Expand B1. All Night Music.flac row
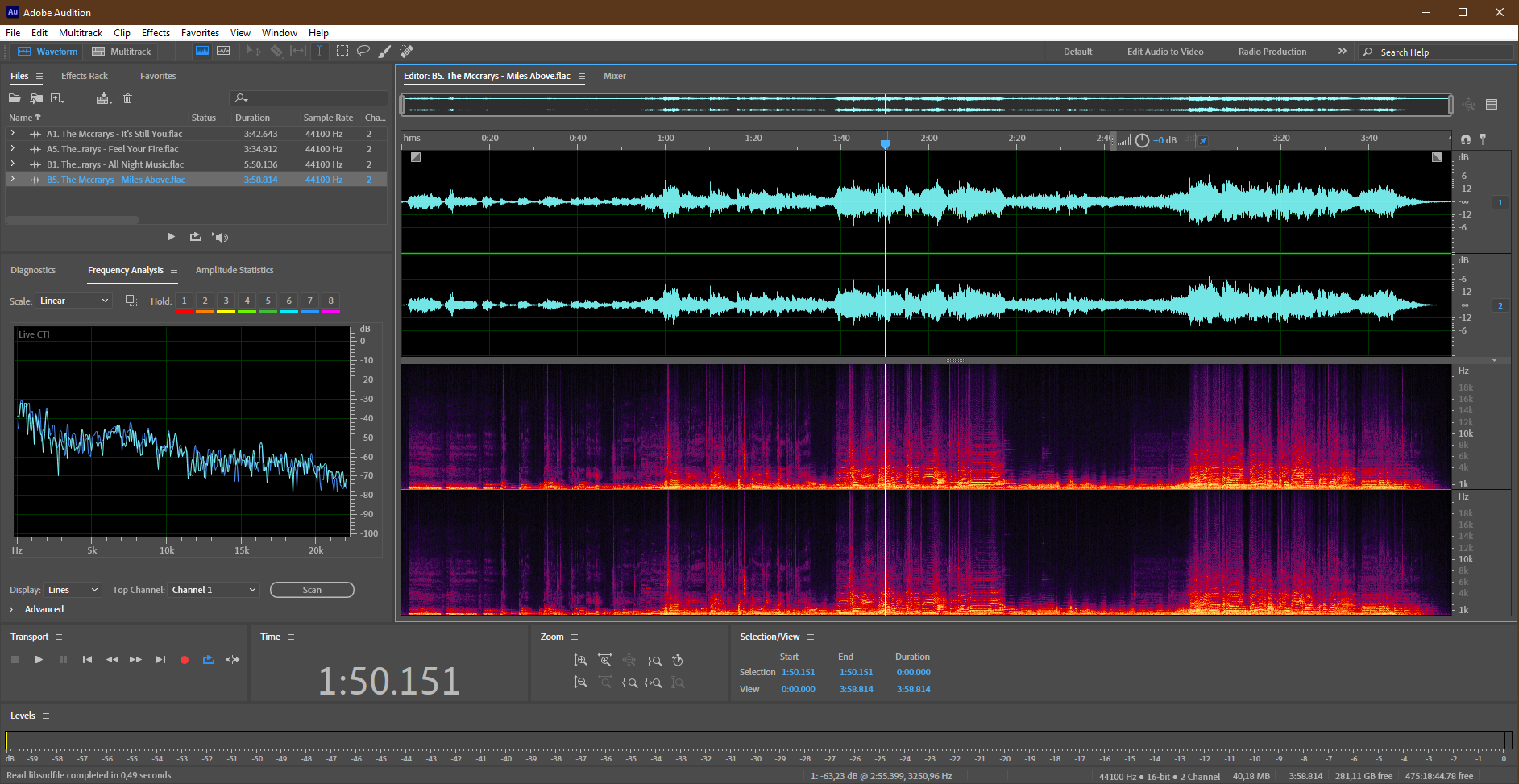 click(12, 164)
